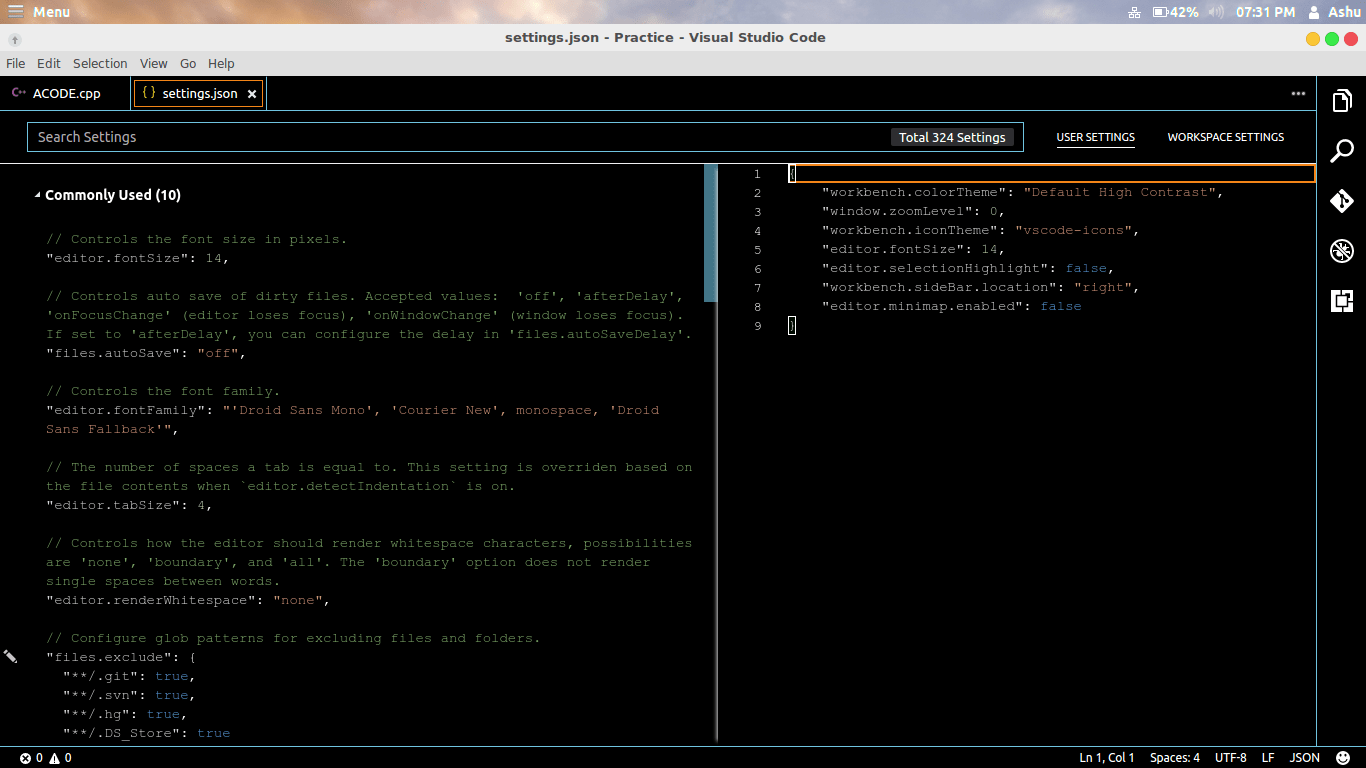This screenshot has height=768, width=1366.
Task: Click the default settings scrollbar thumb
Action: point(710,232)
